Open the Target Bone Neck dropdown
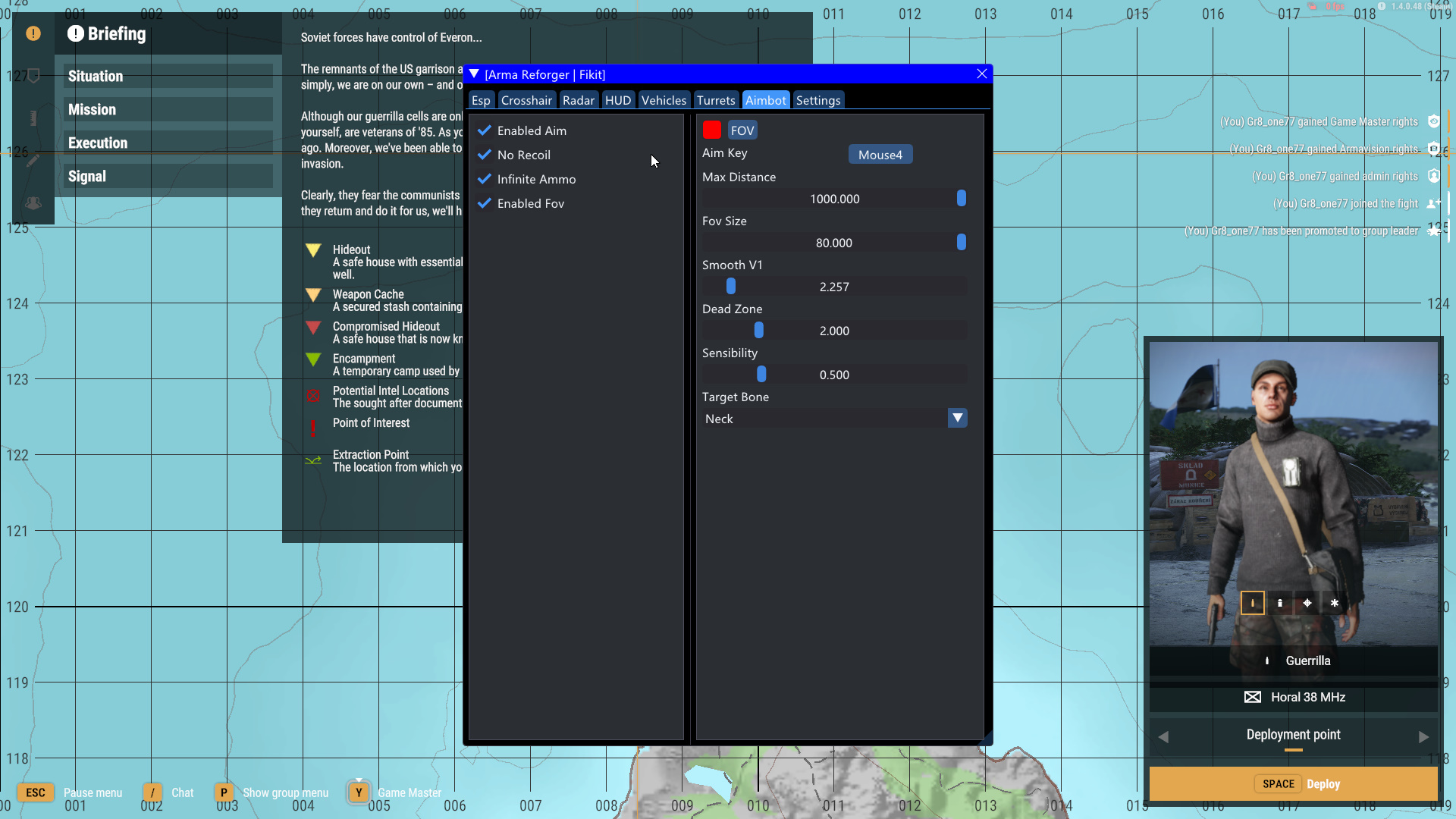The height and width of the screenshot is (819, 1456). pos(957,419)
